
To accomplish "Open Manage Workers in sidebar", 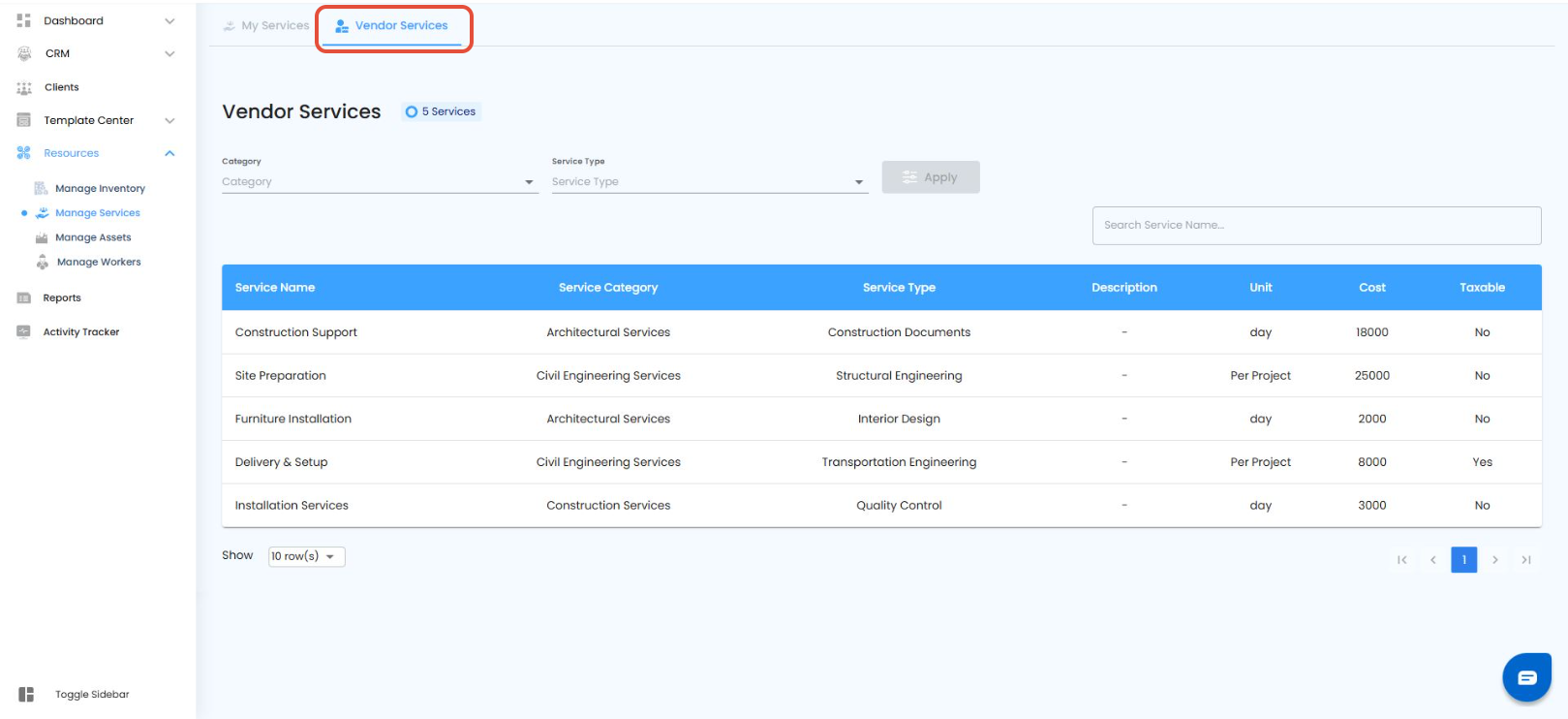I will (x=99, y=263).
